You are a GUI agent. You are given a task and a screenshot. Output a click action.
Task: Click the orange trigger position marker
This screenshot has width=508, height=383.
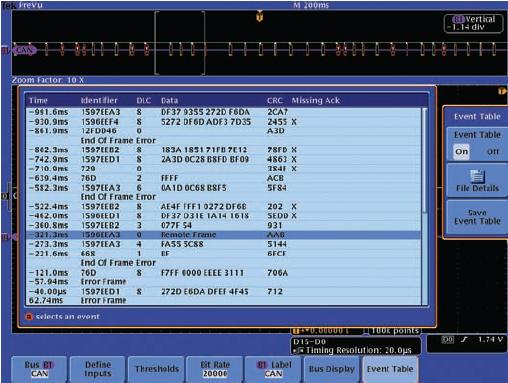260,16
